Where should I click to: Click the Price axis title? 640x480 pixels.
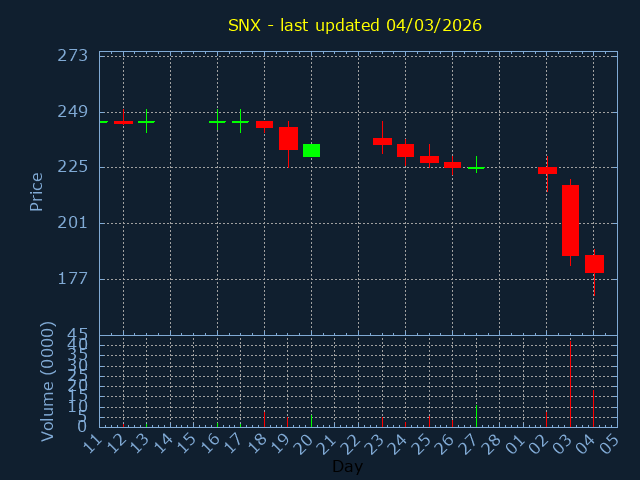(37, 191)
